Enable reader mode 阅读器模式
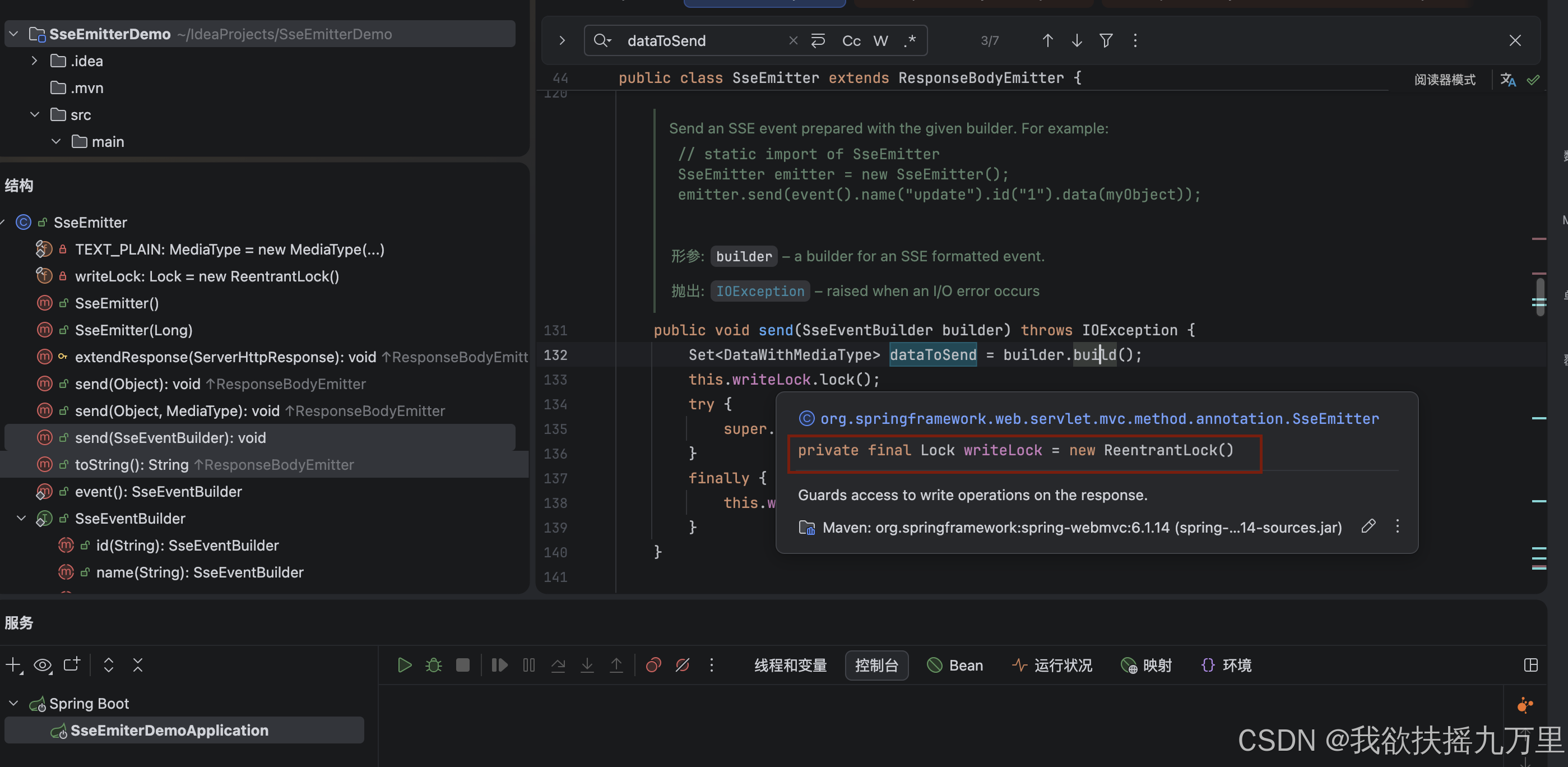The image size is (1568, 767). coord(1445,79)
